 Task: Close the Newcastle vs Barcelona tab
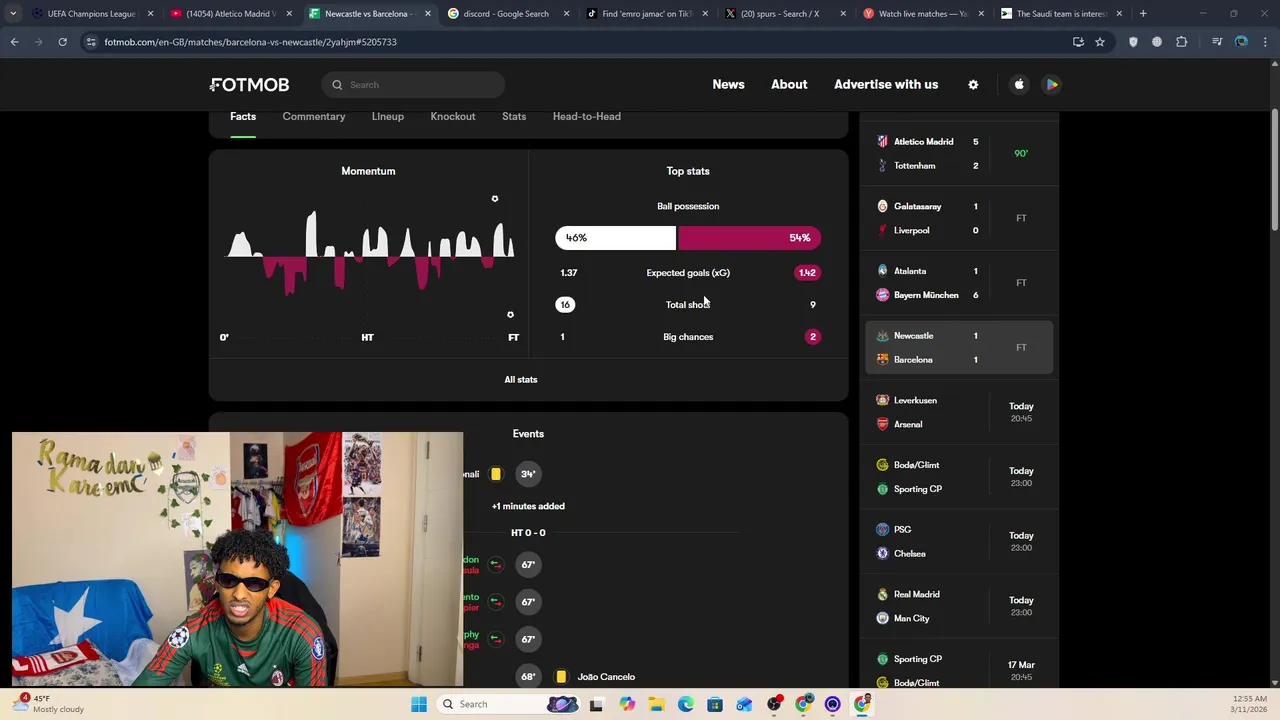(428, 14)
